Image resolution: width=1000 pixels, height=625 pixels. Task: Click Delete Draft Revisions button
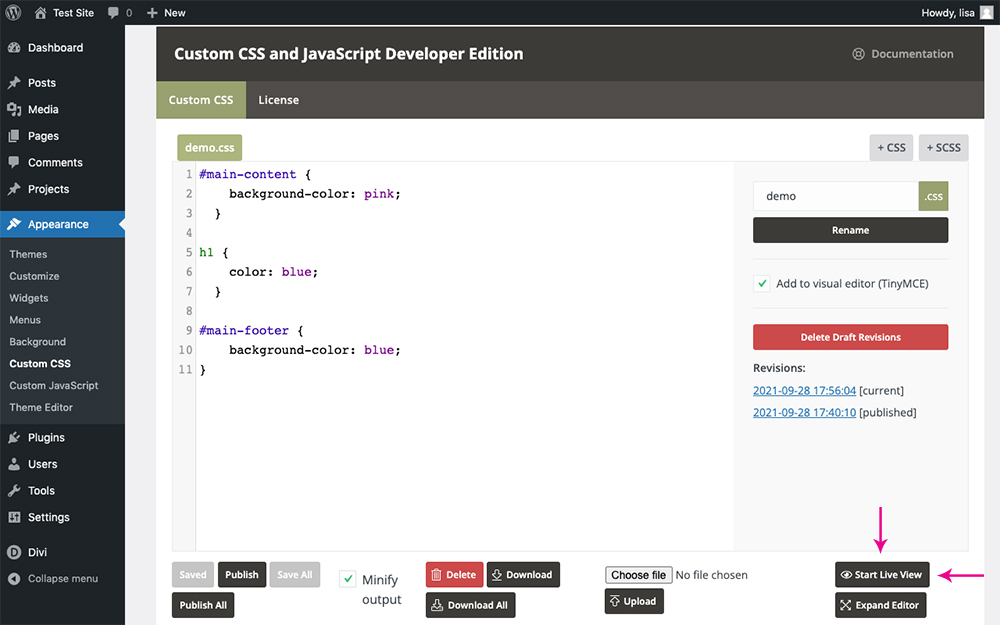point(850,337)
